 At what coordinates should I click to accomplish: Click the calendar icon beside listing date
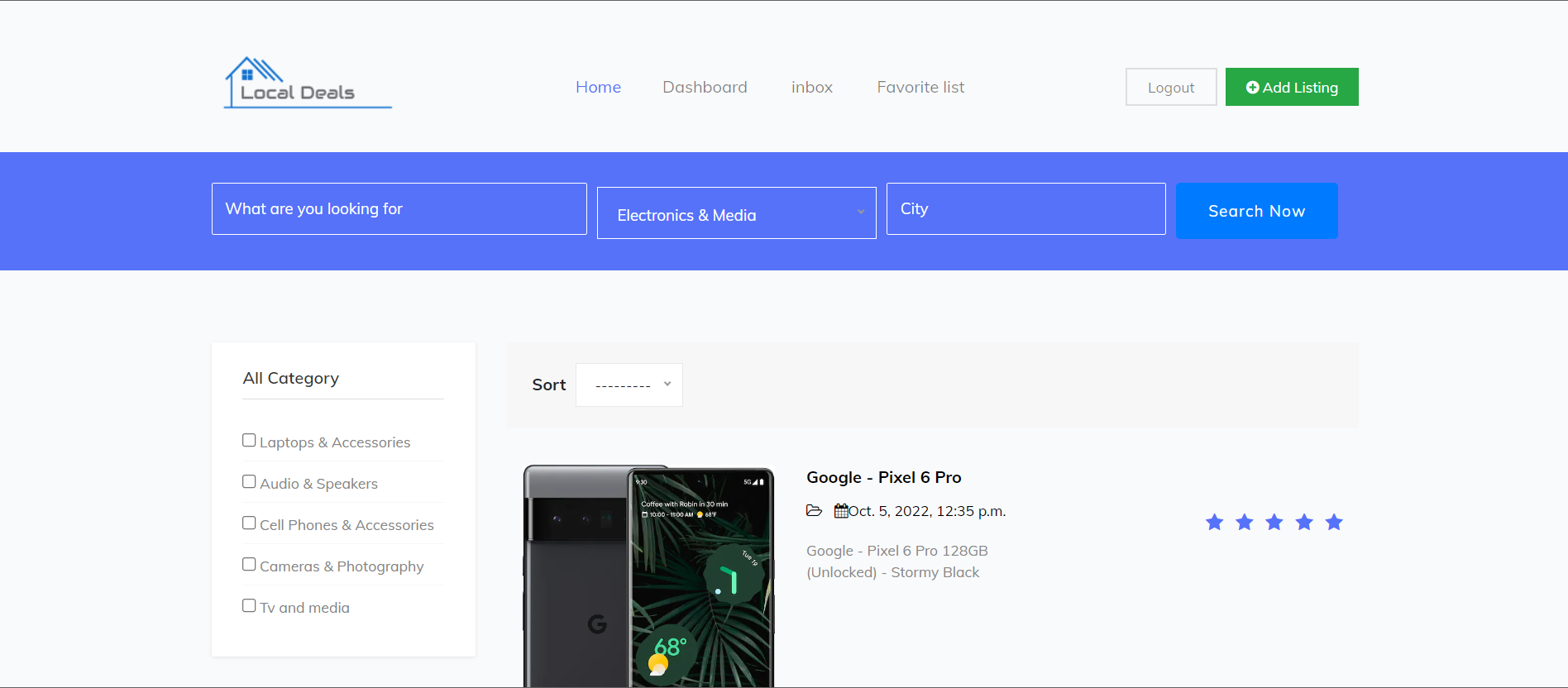(x=840, y=511)
